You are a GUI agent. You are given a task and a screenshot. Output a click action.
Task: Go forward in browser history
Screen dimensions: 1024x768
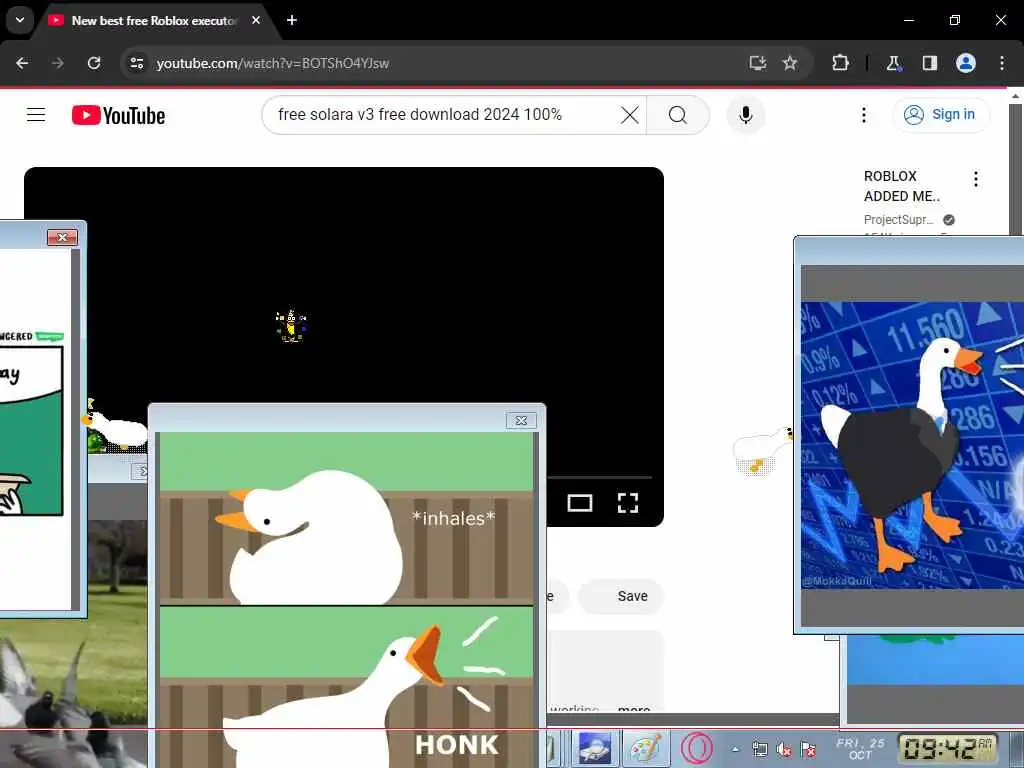point(58,63)
